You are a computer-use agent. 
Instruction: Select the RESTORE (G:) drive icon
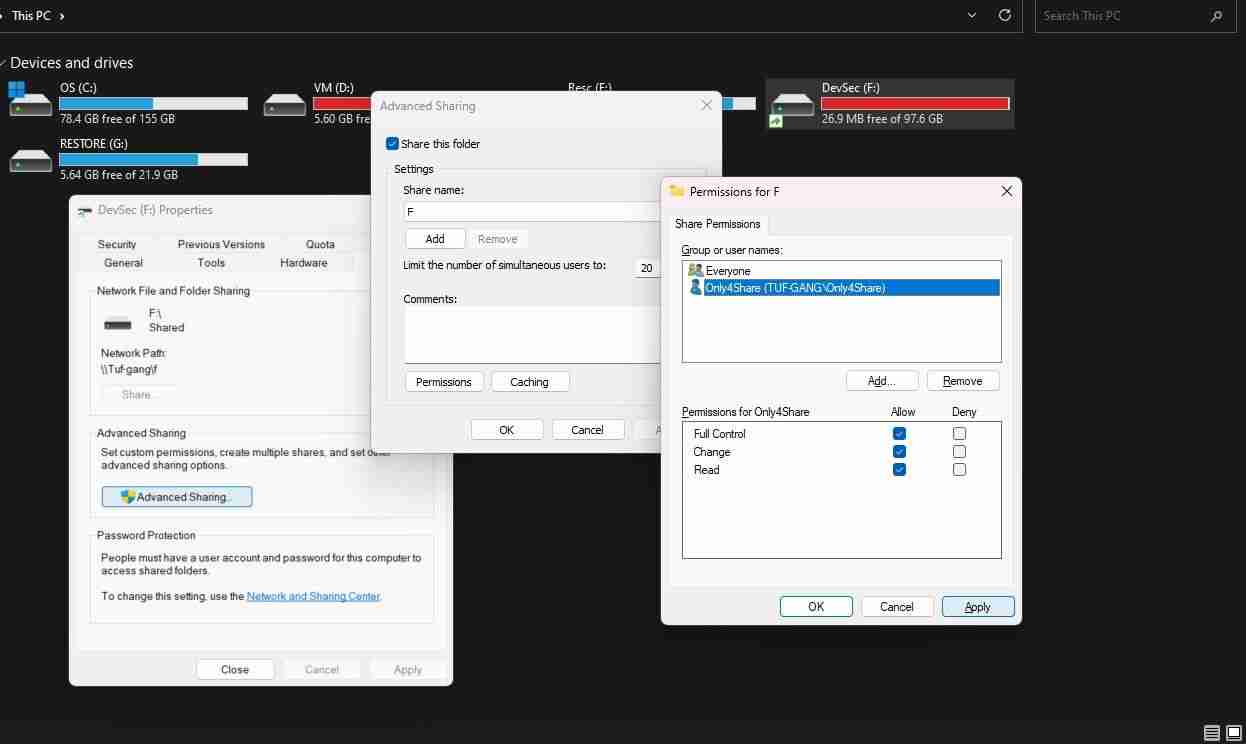click(x=30, y=159)
